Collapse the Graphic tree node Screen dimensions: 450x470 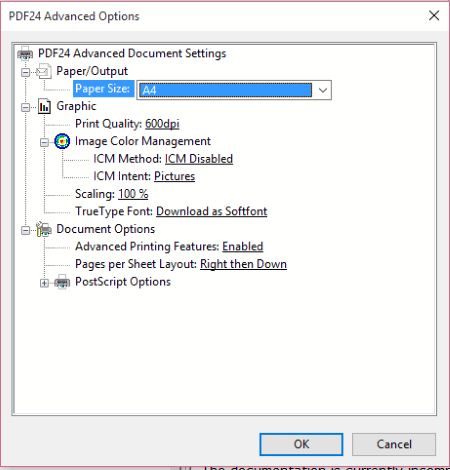pos(25,107)
